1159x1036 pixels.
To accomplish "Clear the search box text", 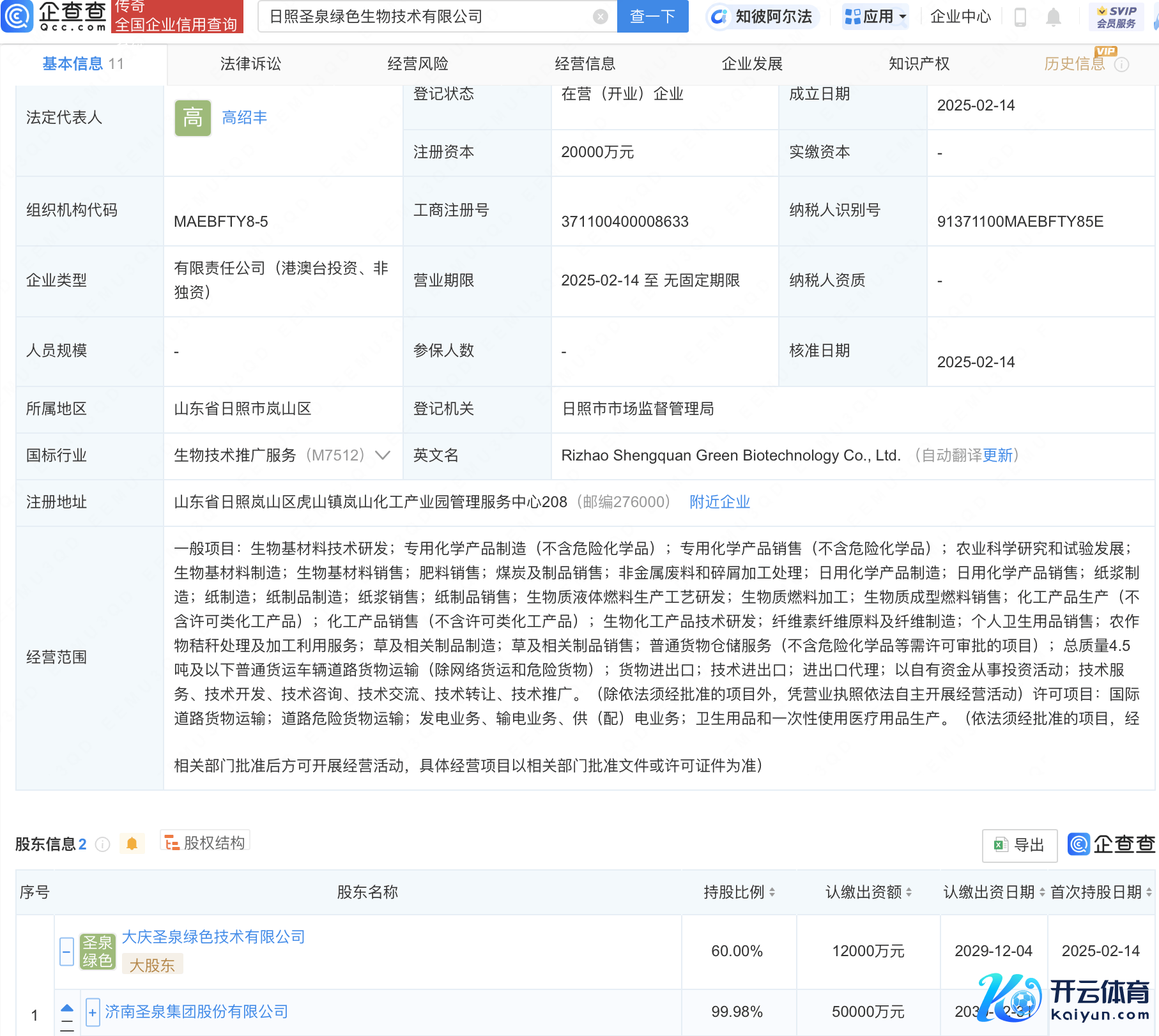I will (600, 17).
